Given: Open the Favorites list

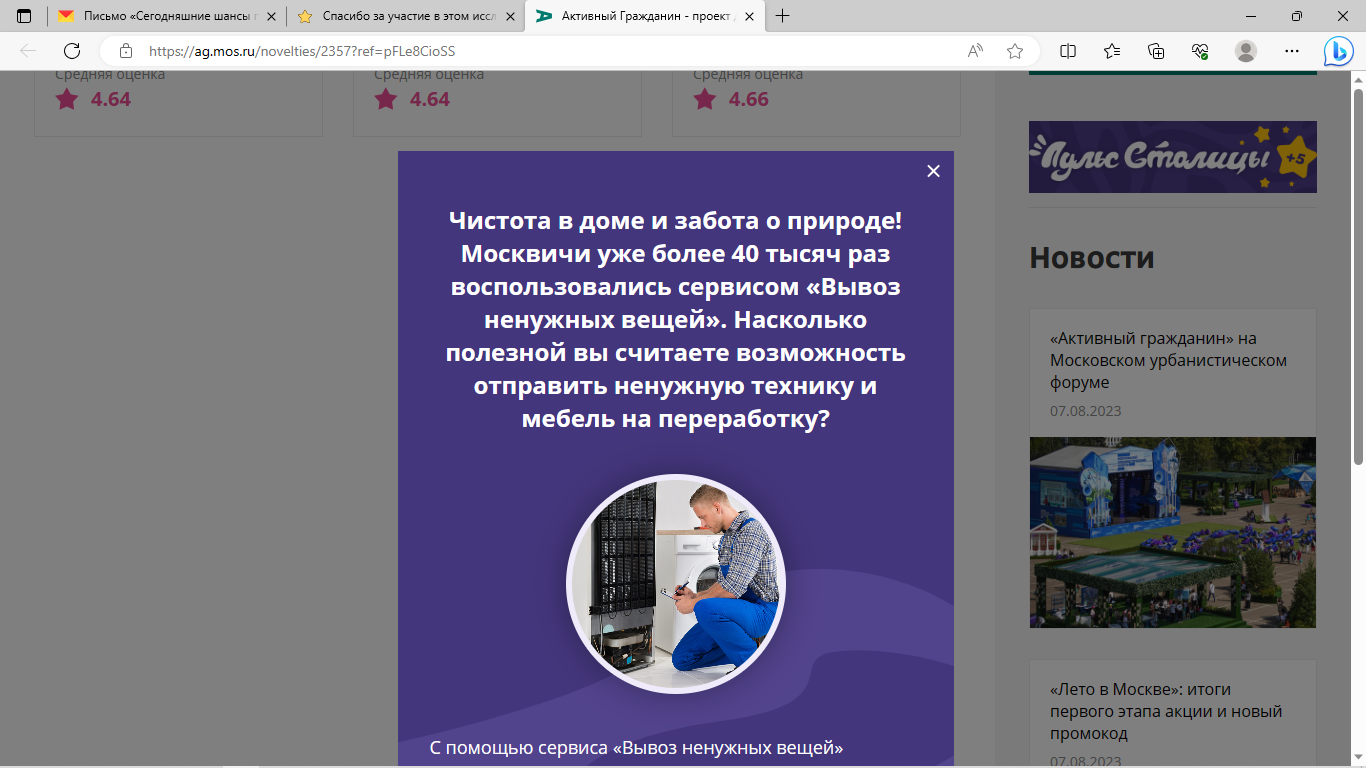Looking at the screenshot, I should point(1112,51).
